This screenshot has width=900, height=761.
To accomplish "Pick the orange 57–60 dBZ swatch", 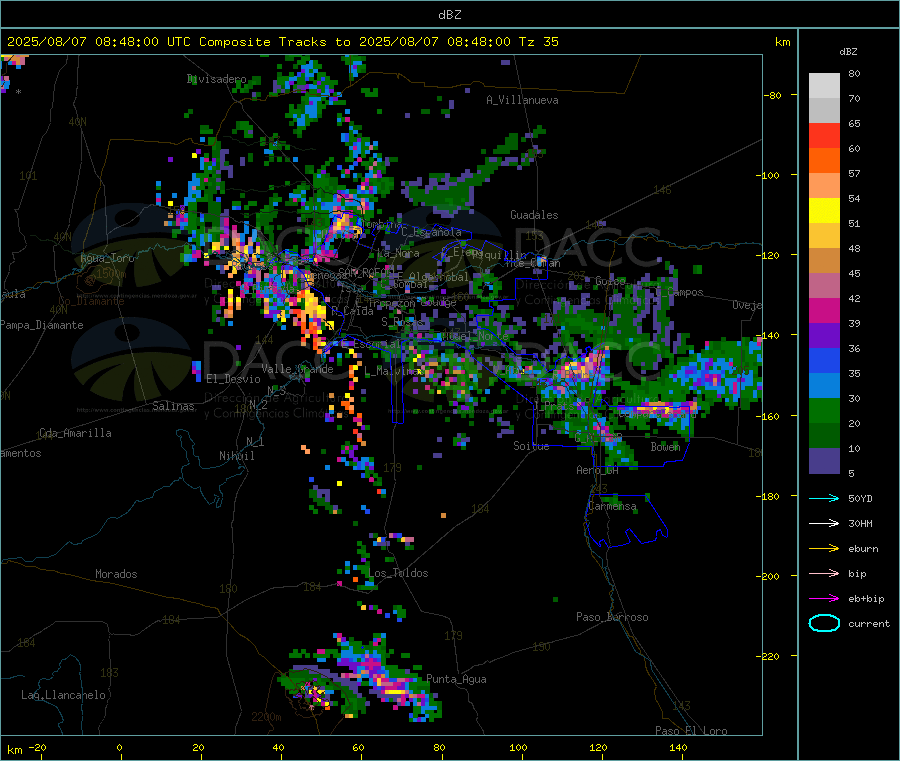I will pyautogui.click(x=824, y=161).
